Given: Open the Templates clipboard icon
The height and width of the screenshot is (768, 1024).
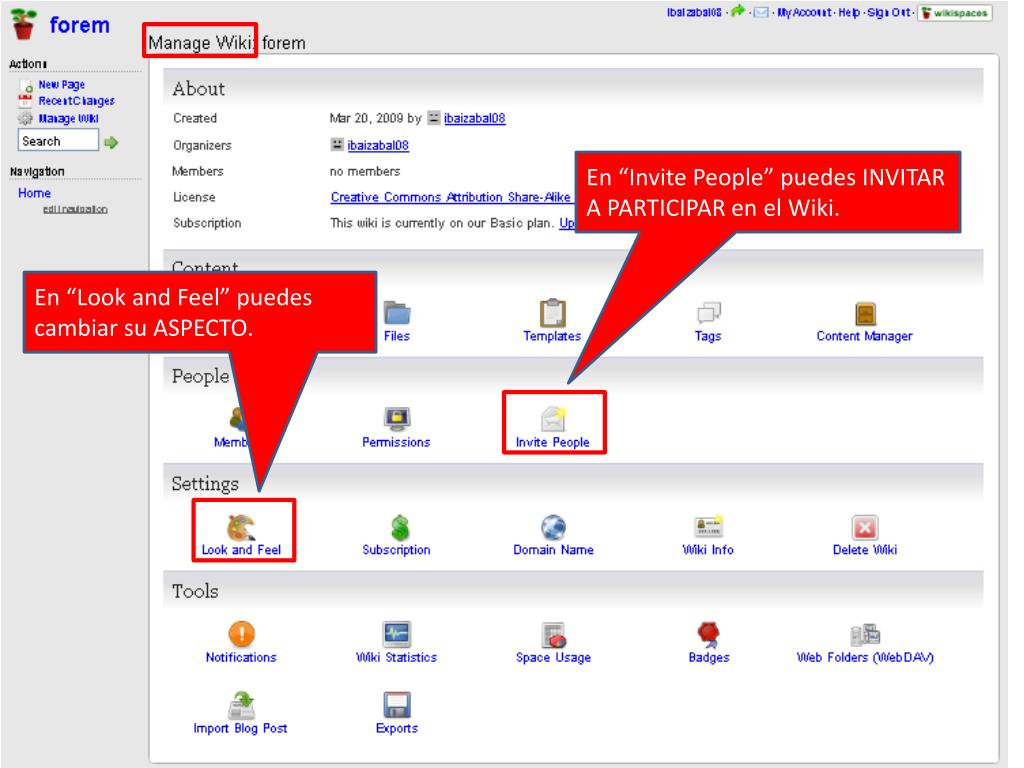Looking at the screenshot, I should (x=552, y=313).
